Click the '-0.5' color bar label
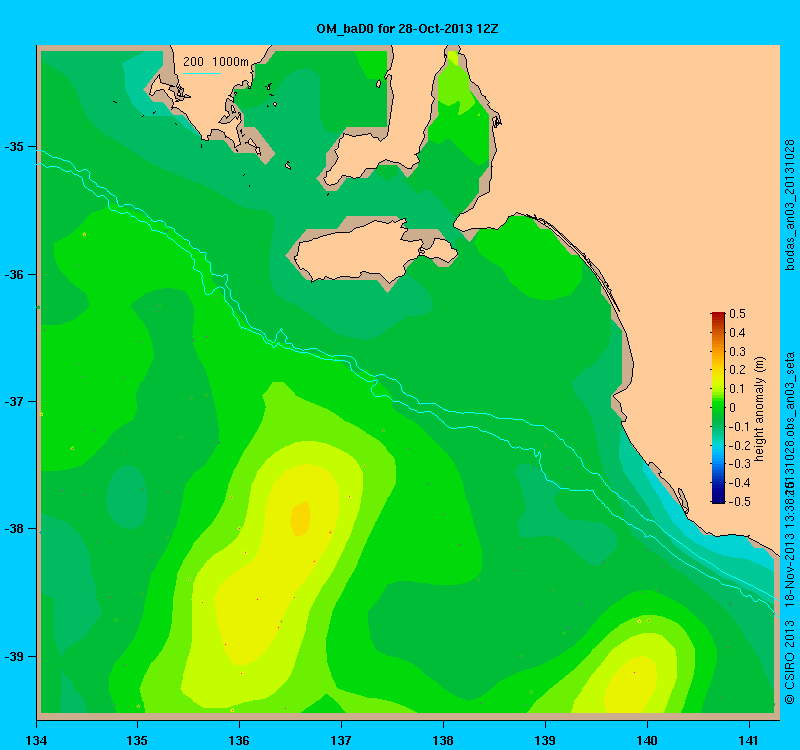The height and width of the screenshot is (750, 800). [739, 502]
